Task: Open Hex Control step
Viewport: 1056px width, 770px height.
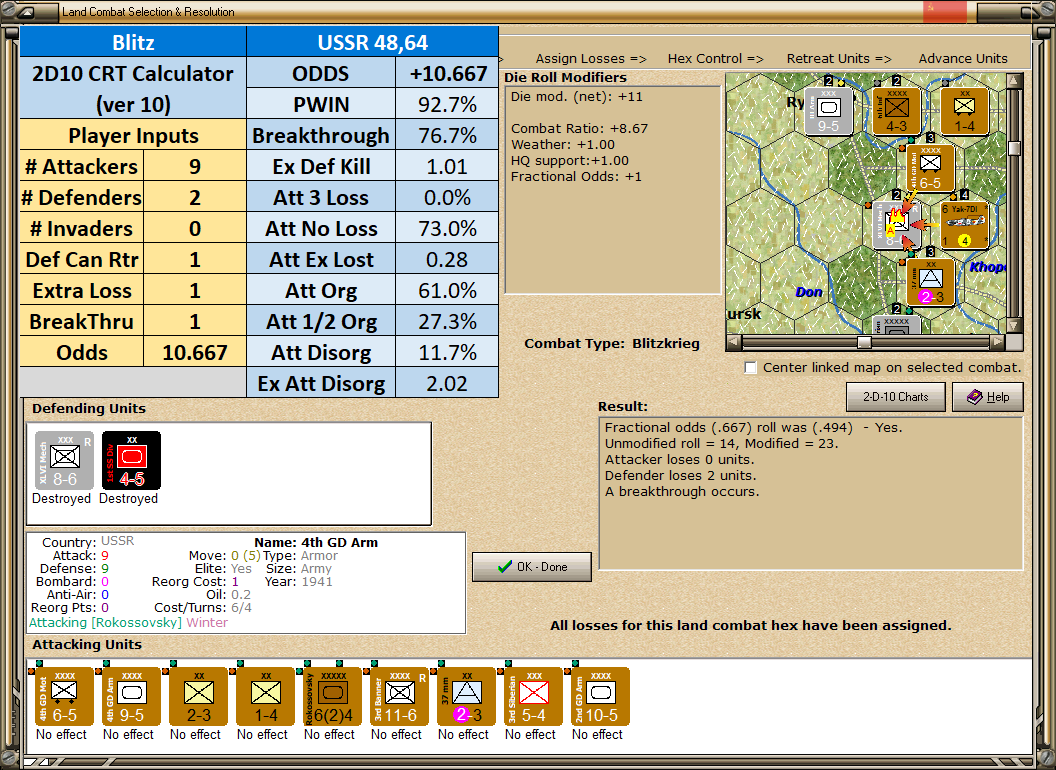Action: click(715, 59)
